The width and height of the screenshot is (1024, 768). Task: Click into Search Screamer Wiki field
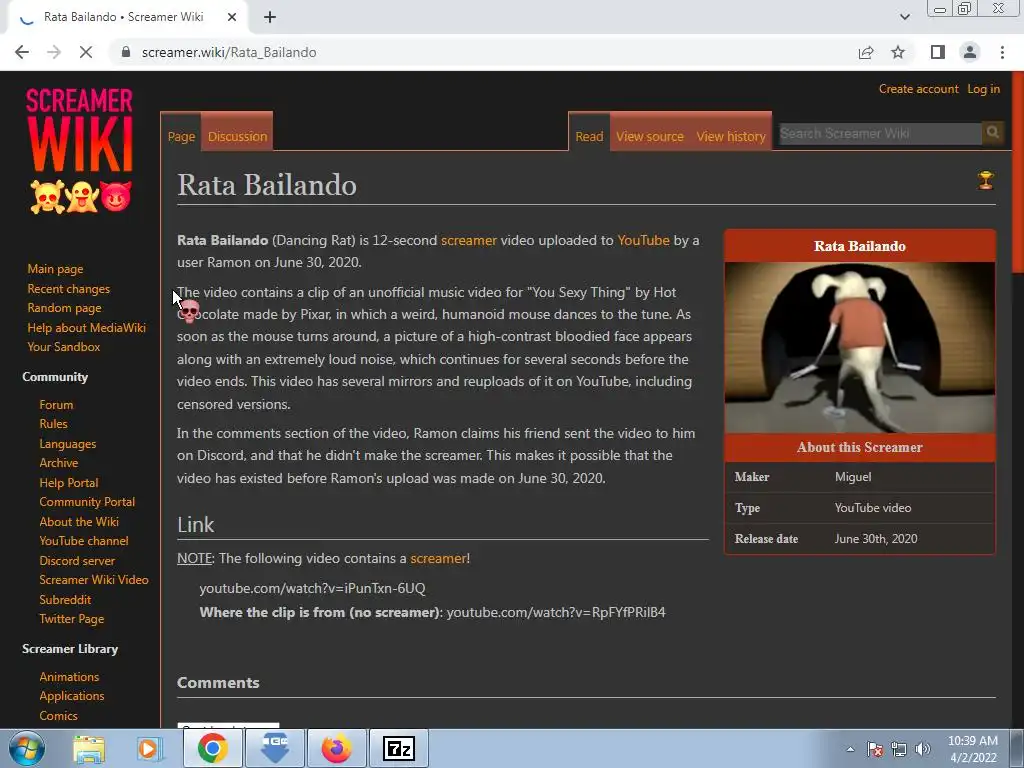(x=880, y=133)
